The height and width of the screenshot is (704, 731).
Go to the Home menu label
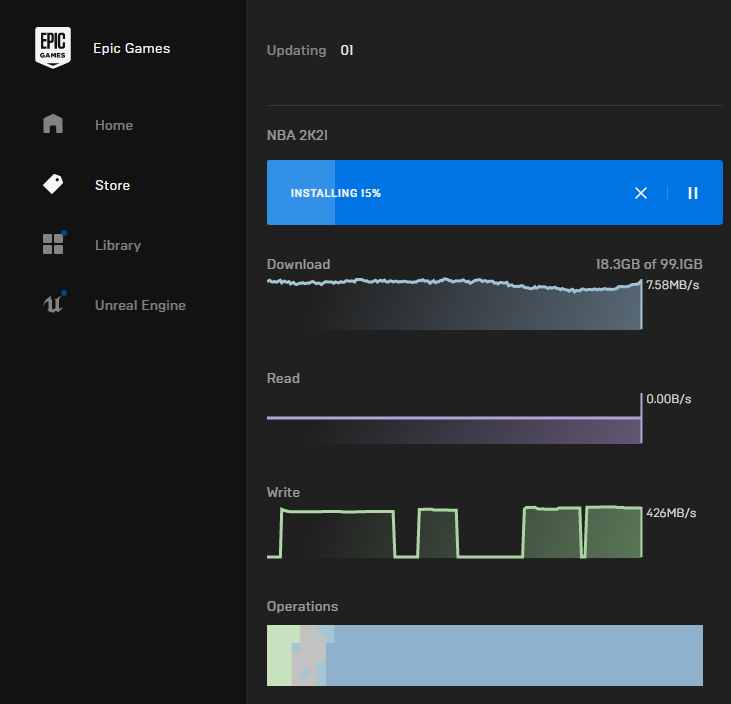[x=114, y=125]
